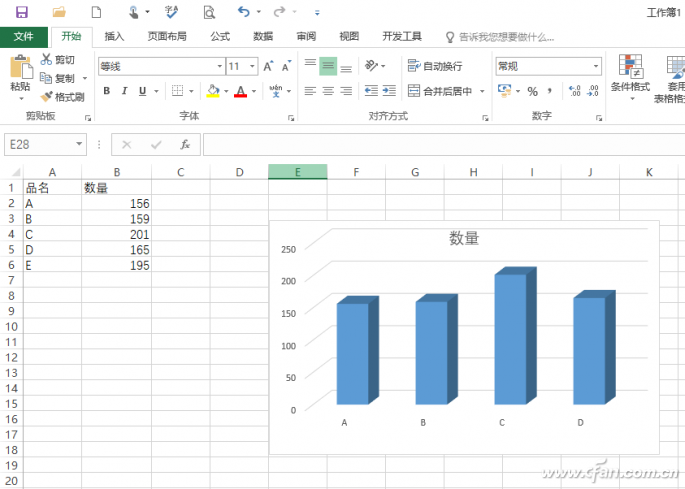Image resolution: width=685 pixels, height=489 pixels.
Task: Open font name dropdown 等线
Action: pos(220,66)
